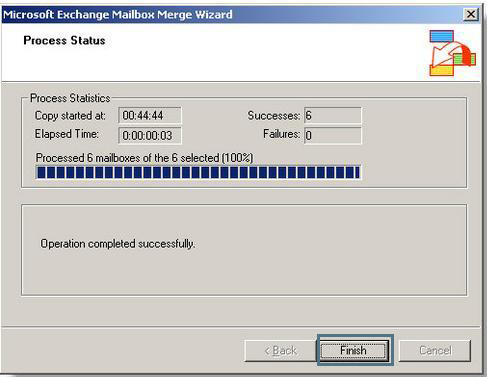Click the Microsoft Exchange Mailbox Merge Wizard title

pyautogui.click(x=118, y=15)
